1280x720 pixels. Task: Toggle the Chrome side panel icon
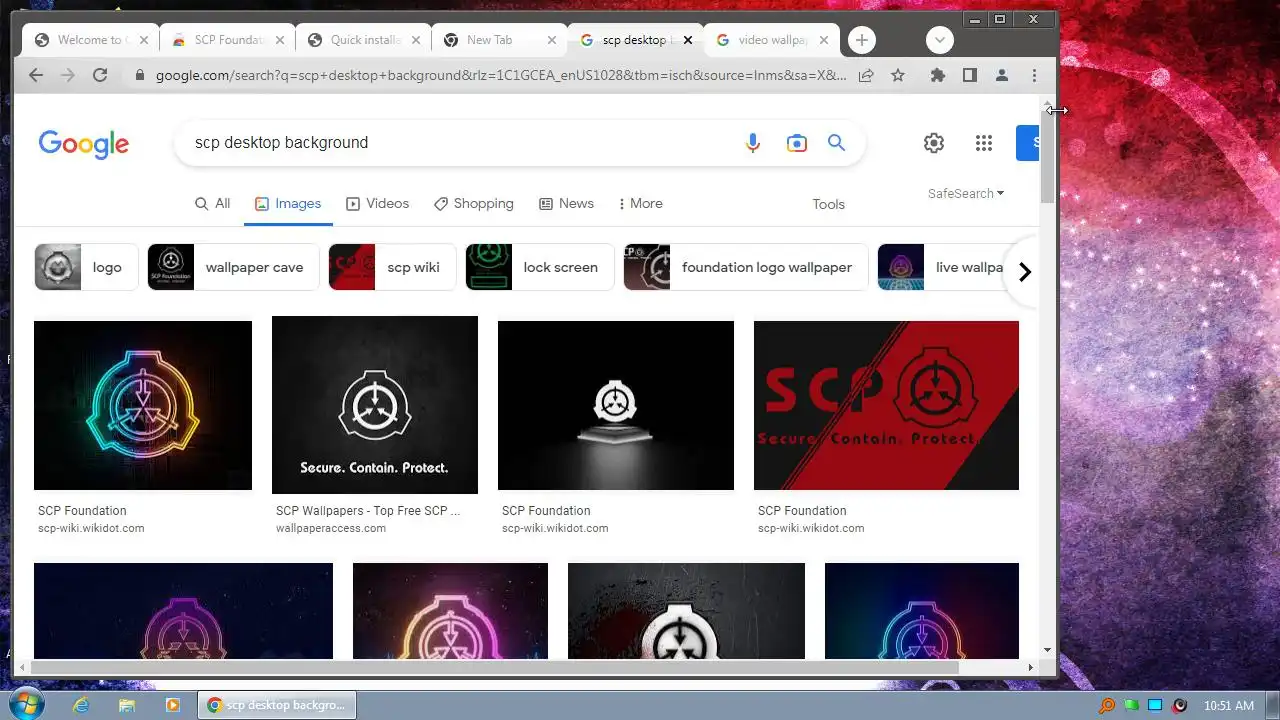(x=969, y=75)
